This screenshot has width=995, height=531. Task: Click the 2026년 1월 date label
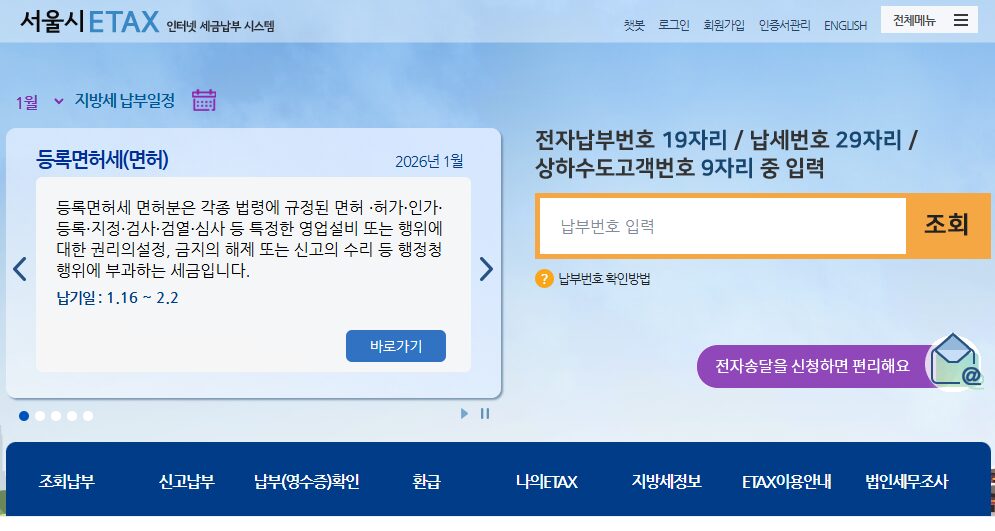pyautogui.click(x=430, y=161)
